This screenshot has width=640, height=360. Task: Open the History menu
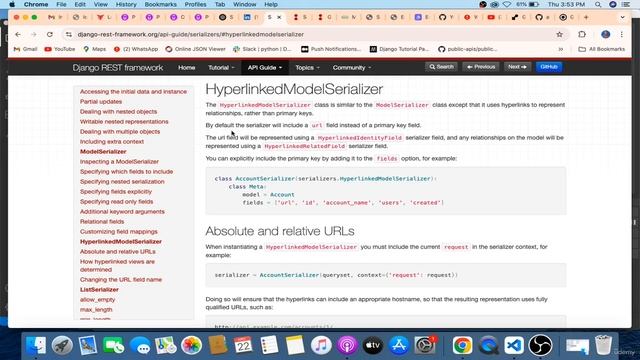126,4
